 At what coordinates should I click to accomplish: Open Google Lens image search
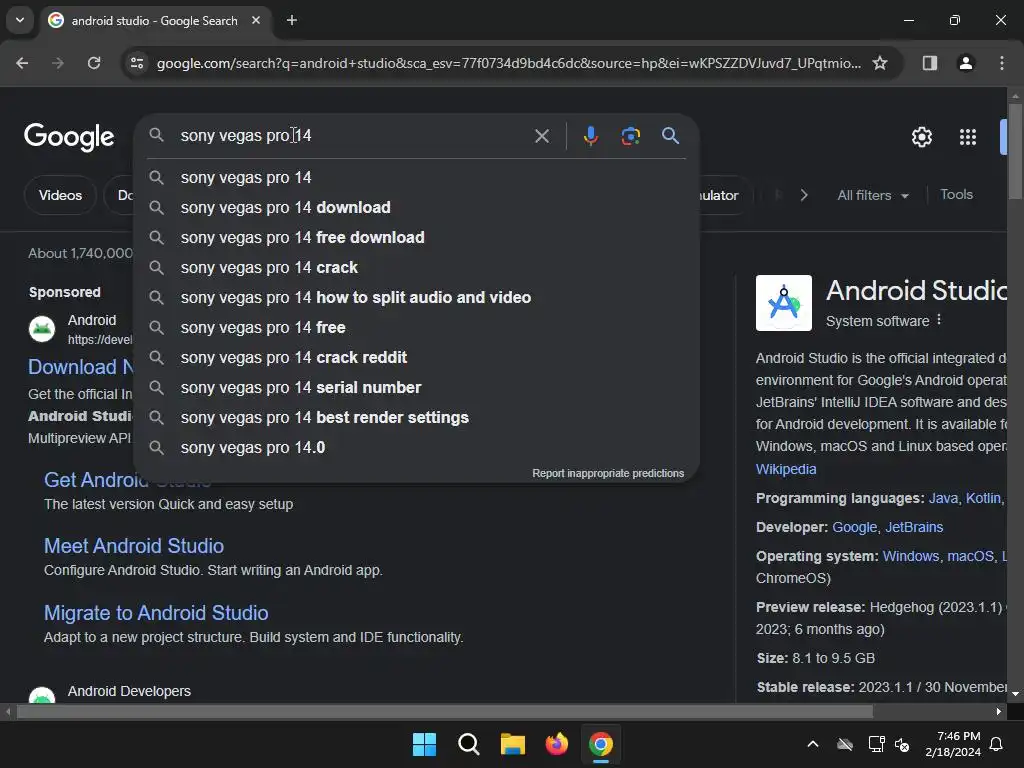630,136
